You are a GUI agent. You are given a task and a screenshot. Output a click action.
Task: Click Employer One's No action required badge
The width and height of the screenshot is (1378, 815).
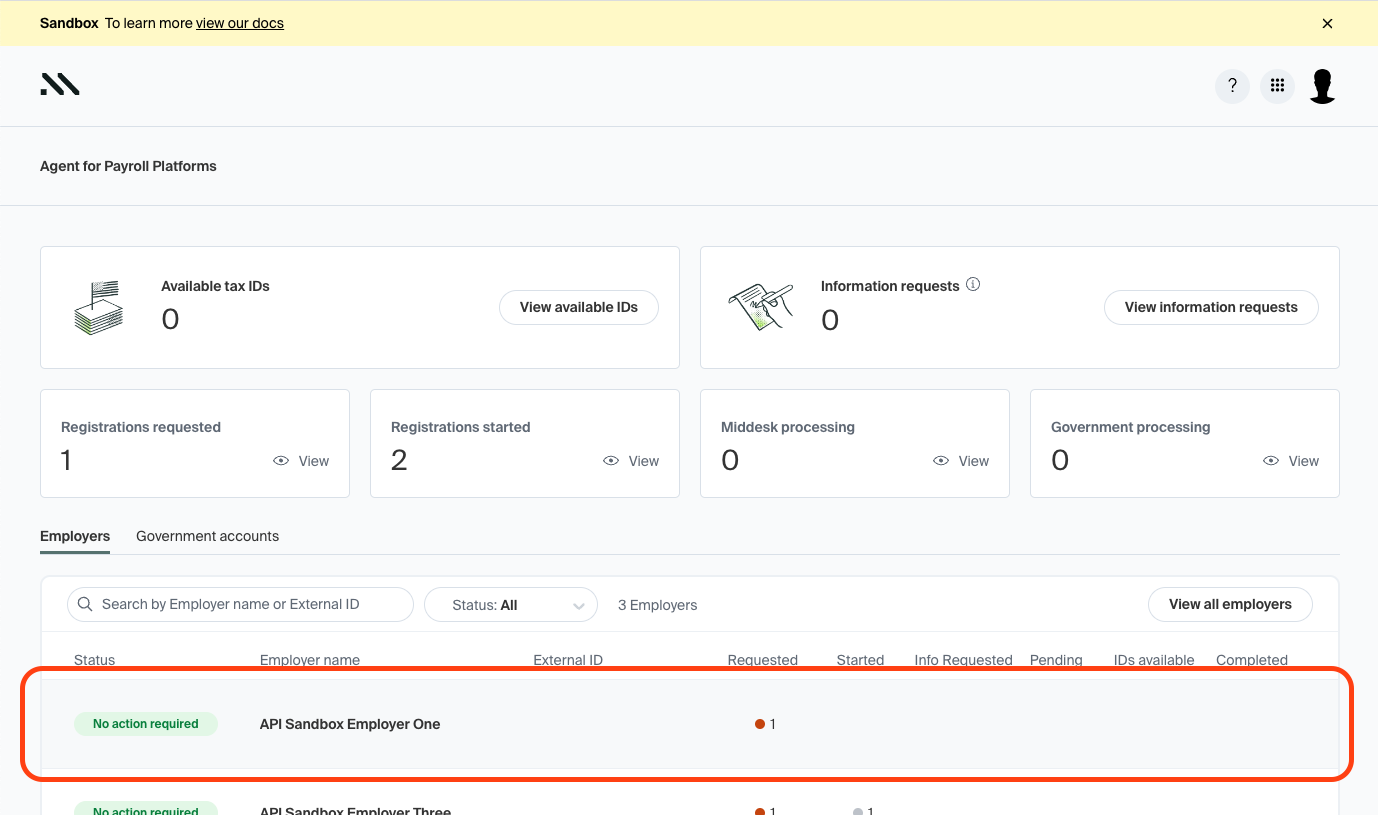pyautogui.click(x=146, y=724)
